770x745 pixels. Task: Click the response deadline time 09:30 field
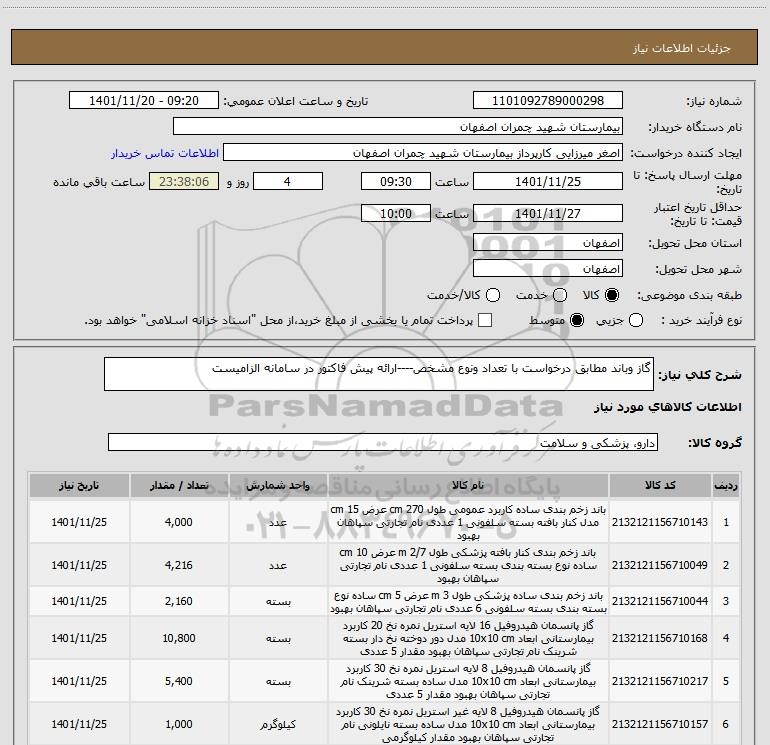coord(396,181)
